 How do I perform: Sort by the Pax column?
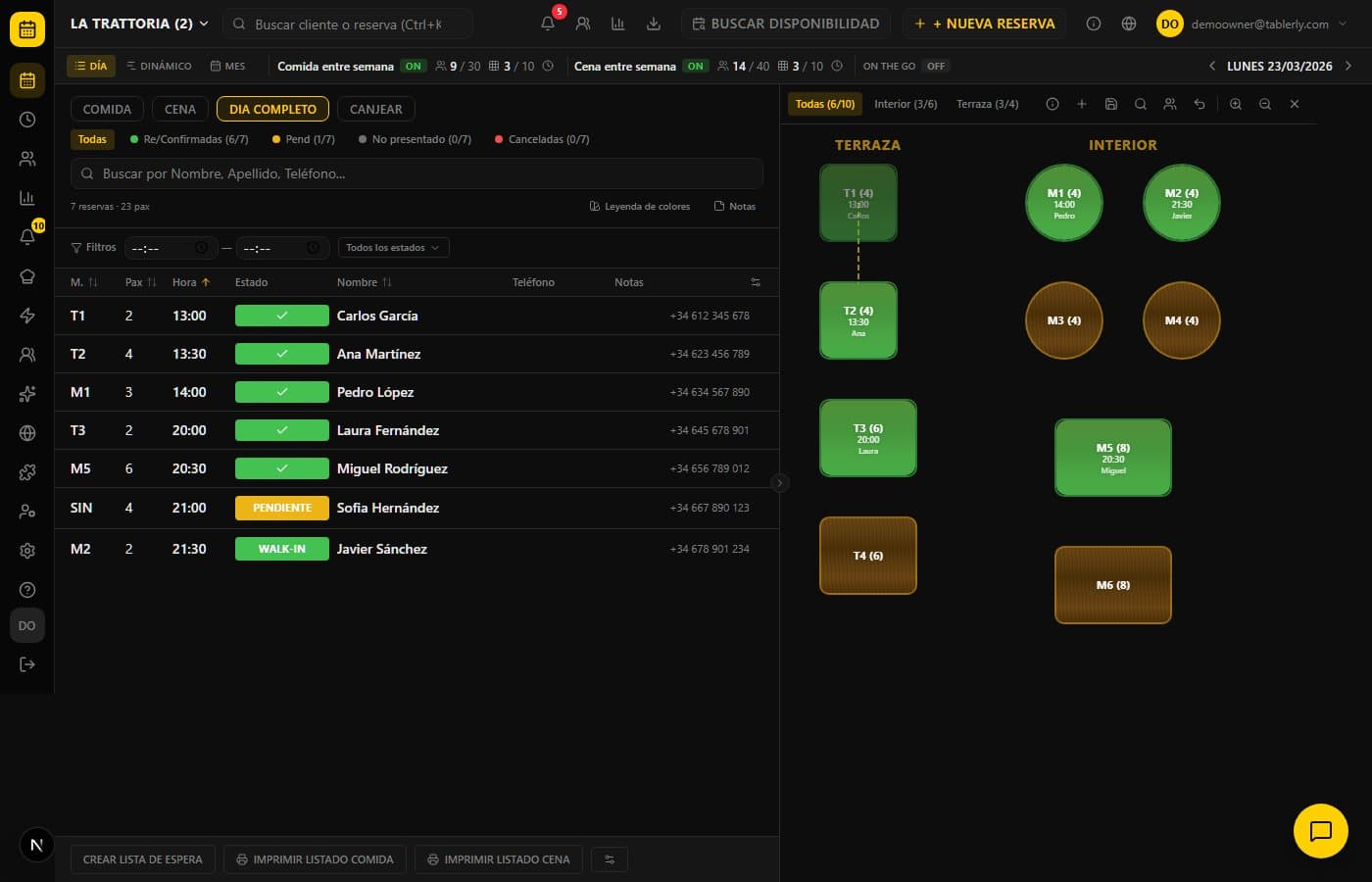[x=141, y=282]
